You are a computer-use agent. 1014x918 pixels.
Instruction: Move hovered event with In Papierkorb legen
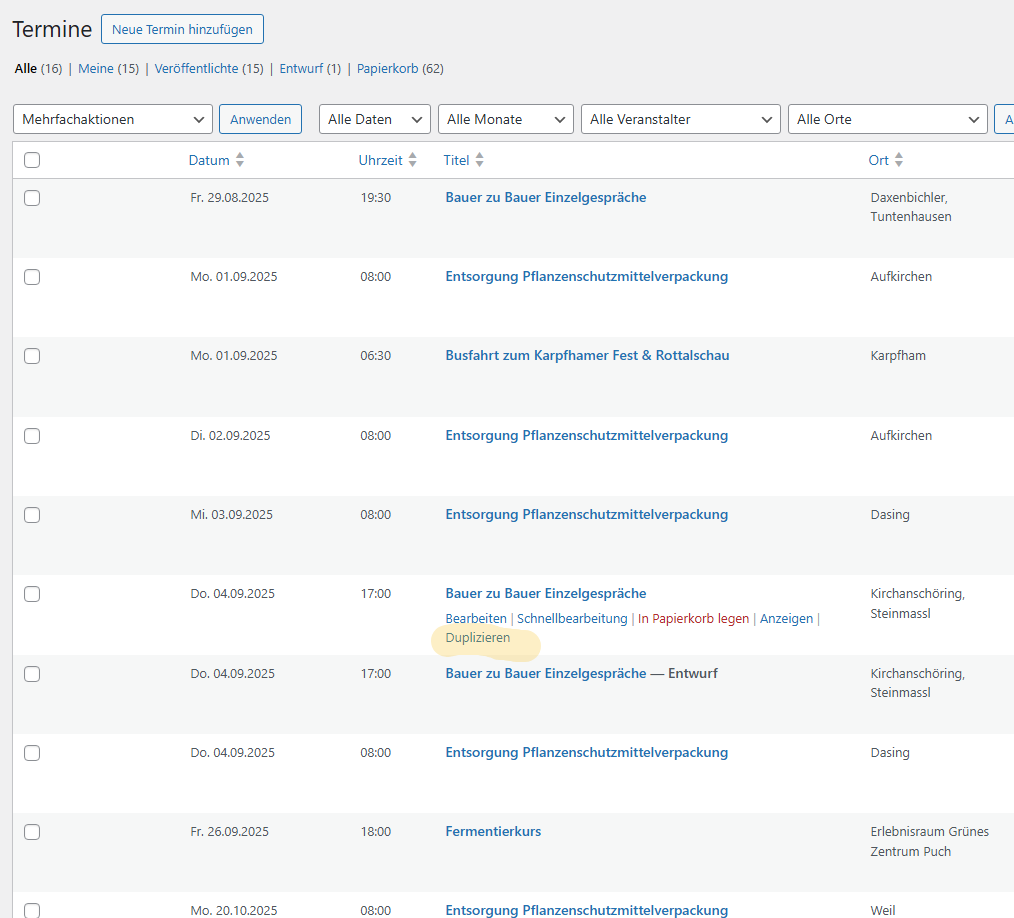pyautogui.click(x=693, y=619)
